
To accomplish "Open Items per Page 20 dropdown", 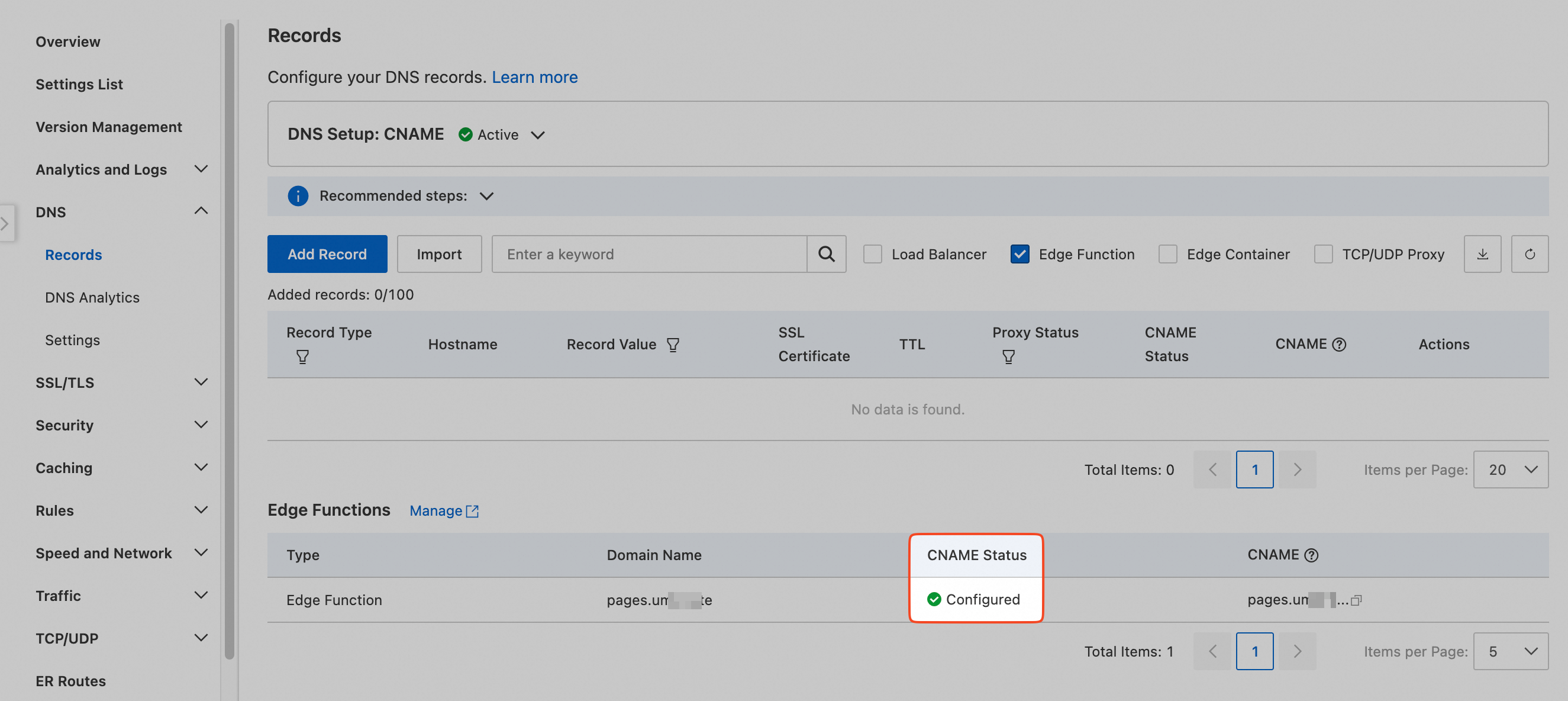I will (x=1510, y=470).
